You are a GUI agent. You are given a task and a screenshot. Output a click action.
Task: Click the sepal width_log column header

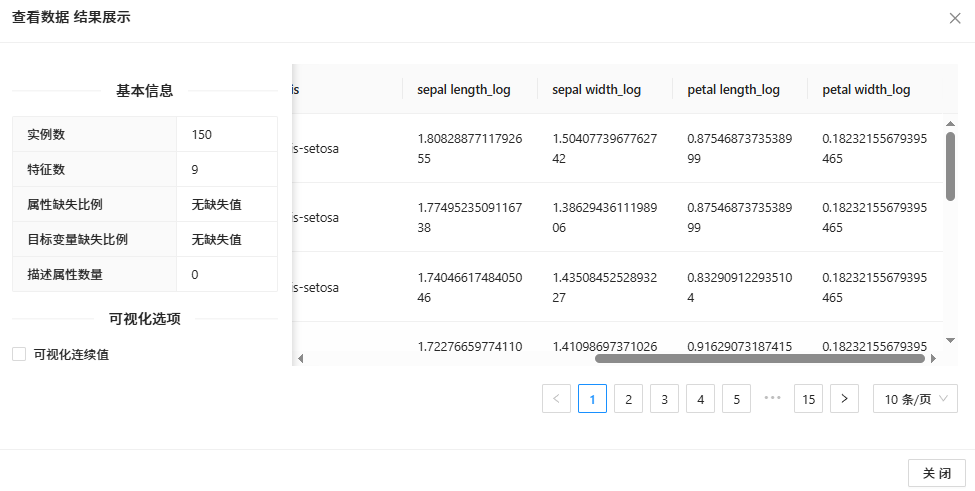pos(597,90)
